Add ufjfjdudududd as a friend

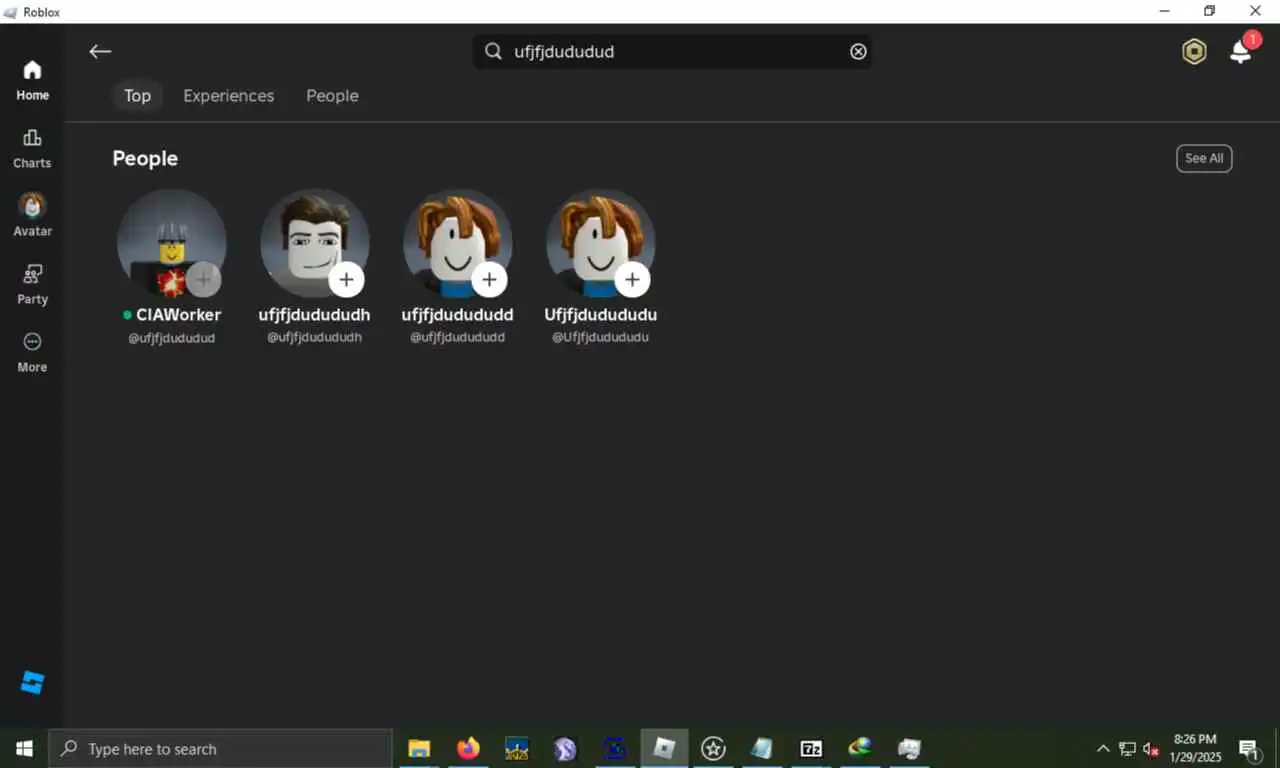[489, 280]
